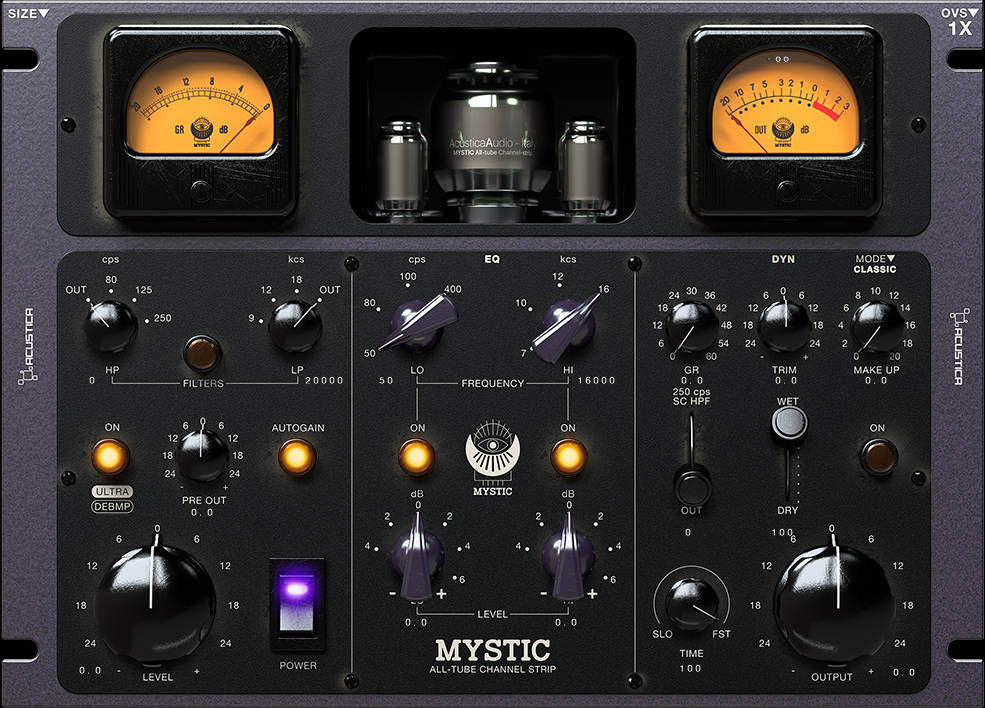
Task: Click the PRE OUT knob
Action: (x=202, y=455)
